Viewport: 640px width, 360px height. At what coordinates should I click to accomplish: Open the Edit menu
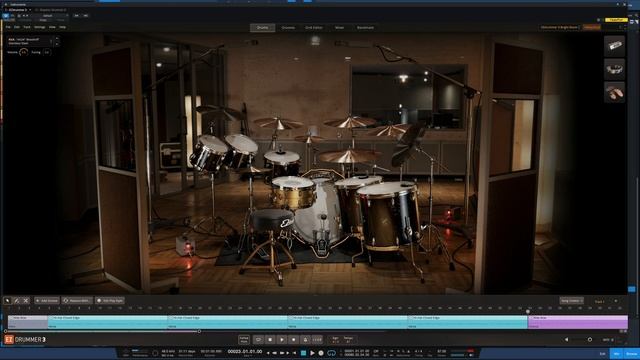coord(17,27)
